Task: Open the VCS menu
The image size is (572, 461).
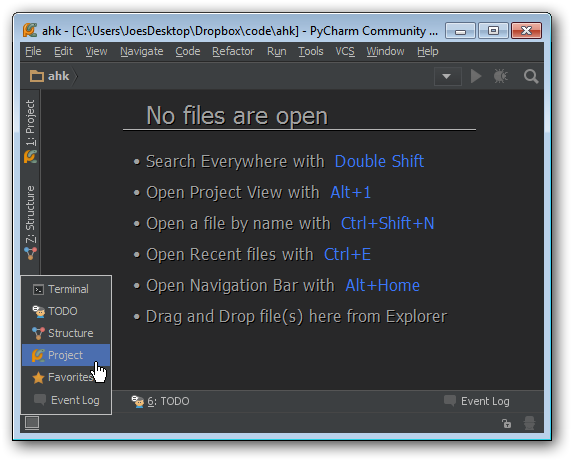Action: (345, 51)
